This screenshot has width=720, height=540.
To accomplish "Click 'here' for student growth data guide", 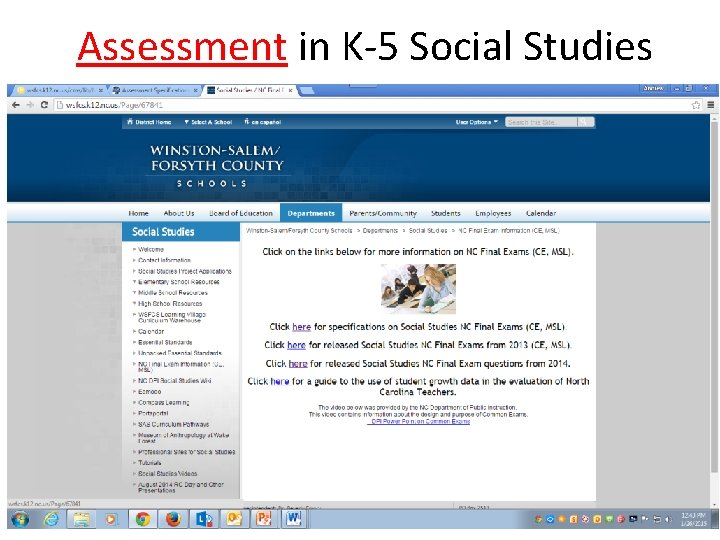I will click(x=280, y=381).
